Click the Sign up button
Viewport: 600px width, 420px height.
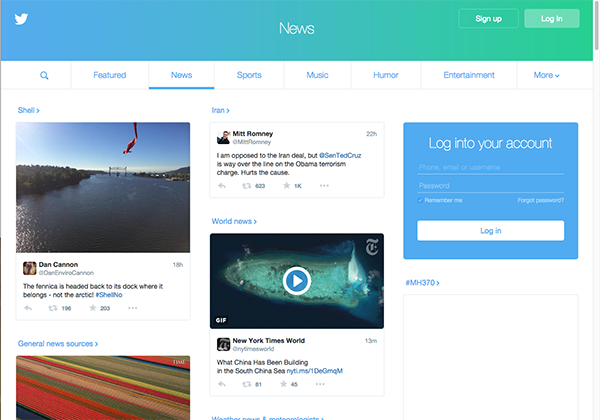(488, 19)
